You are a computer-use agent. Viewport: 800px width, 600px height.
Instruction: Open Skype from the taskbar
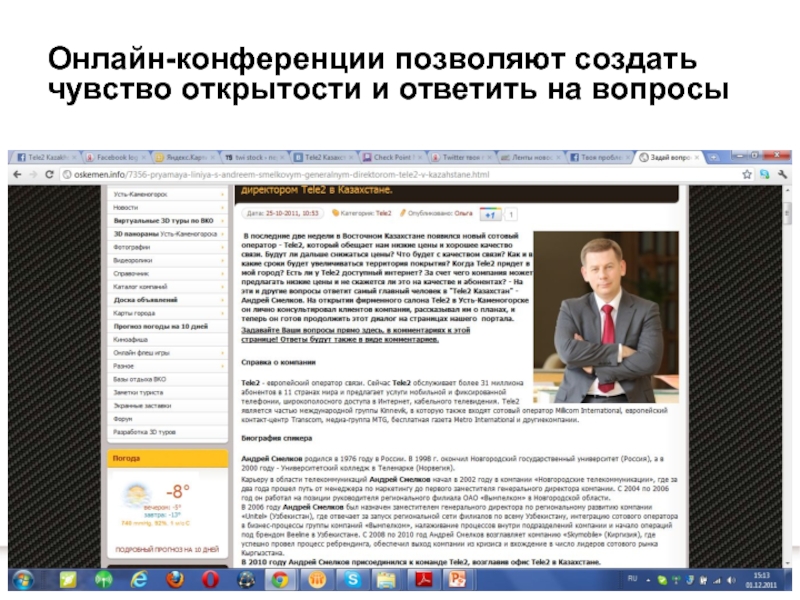[x=353, y=580]
